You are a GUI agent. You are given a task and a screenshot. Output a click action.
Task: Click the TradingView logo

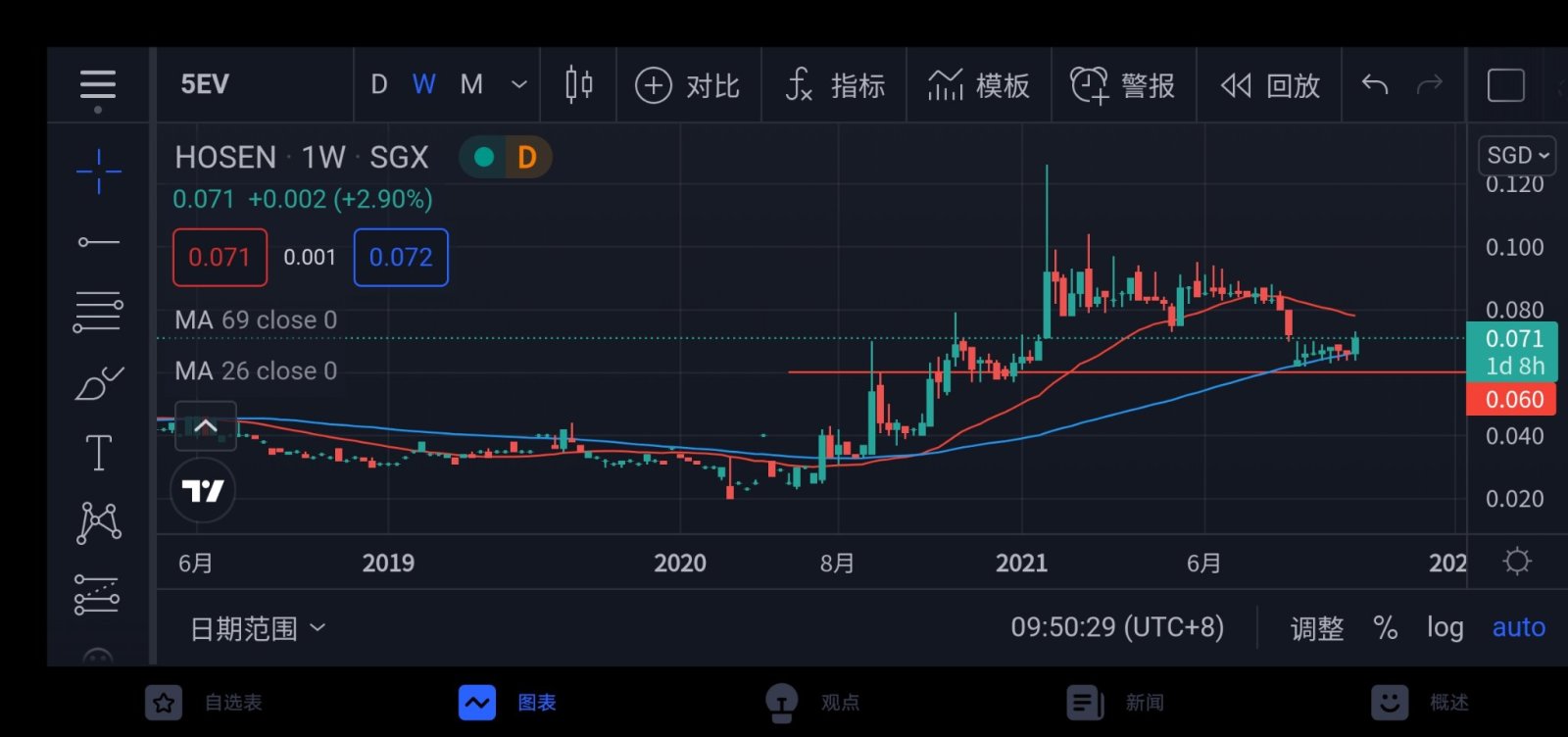pos(204,490)
